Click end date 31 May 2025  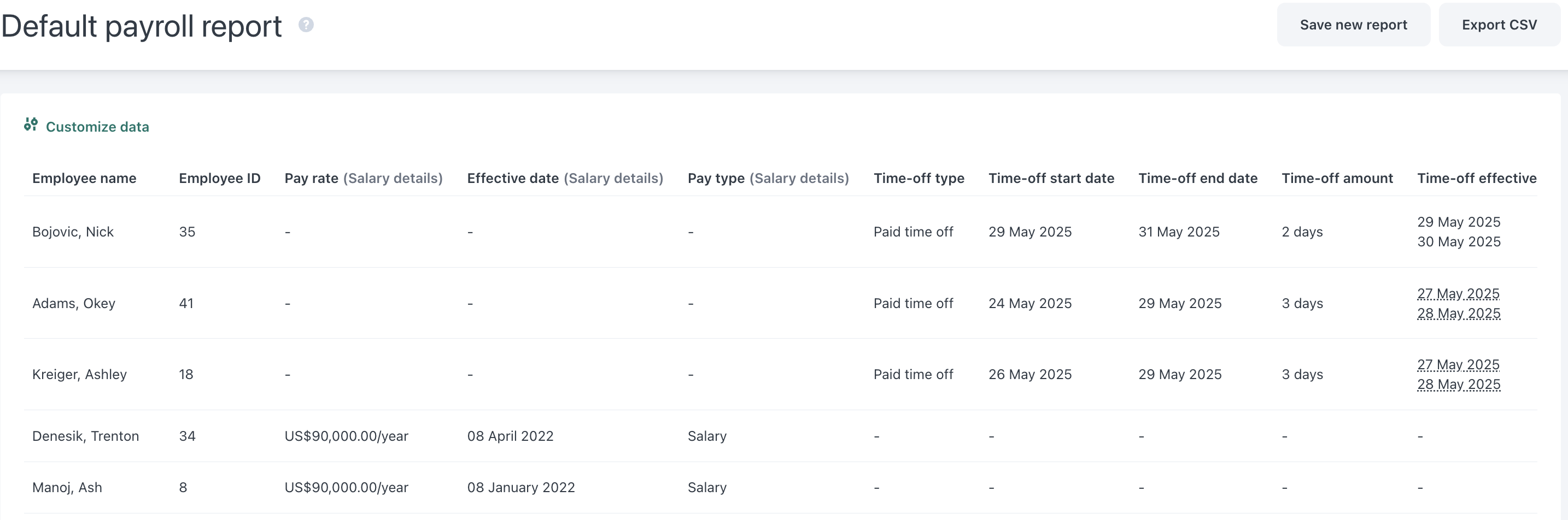point(1179,232)
